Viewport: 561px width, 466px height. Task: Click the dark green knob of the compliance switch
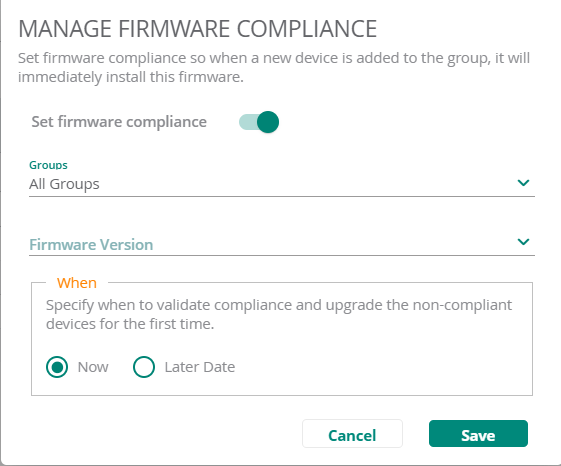click(x=268, y=122)
